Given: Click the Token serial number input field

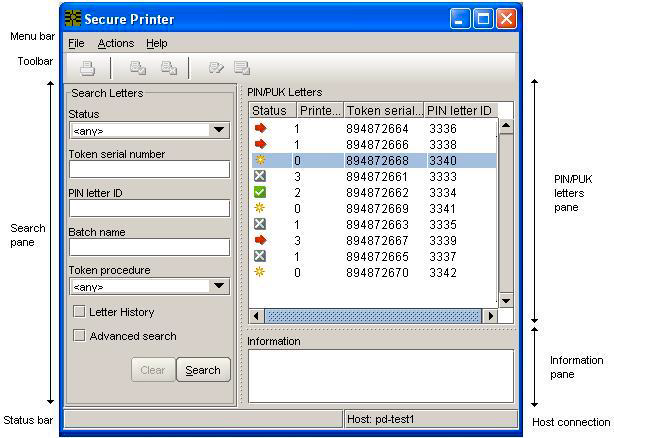Looking at the screenshot, I should coord(149,170).
